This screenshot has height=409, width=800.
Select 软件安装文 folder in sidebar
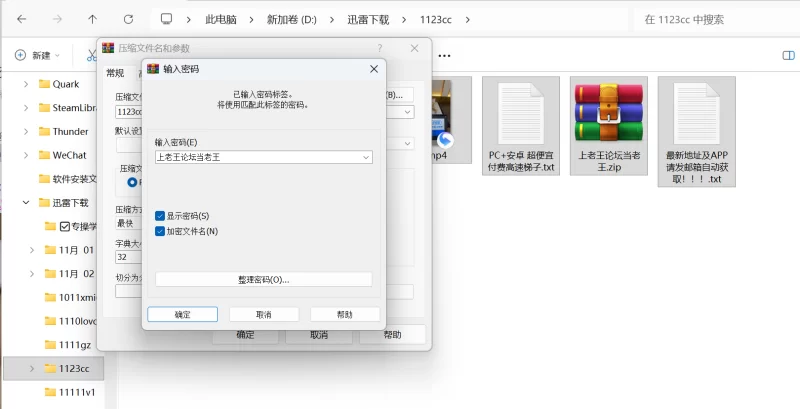pos(67,179)
